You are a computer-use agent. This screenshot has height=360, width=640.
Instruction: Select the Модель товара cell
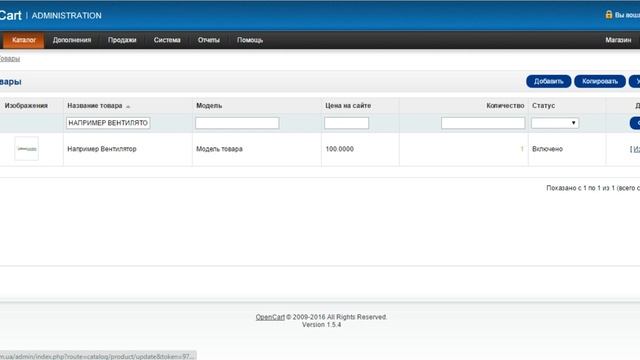point(219,149)
